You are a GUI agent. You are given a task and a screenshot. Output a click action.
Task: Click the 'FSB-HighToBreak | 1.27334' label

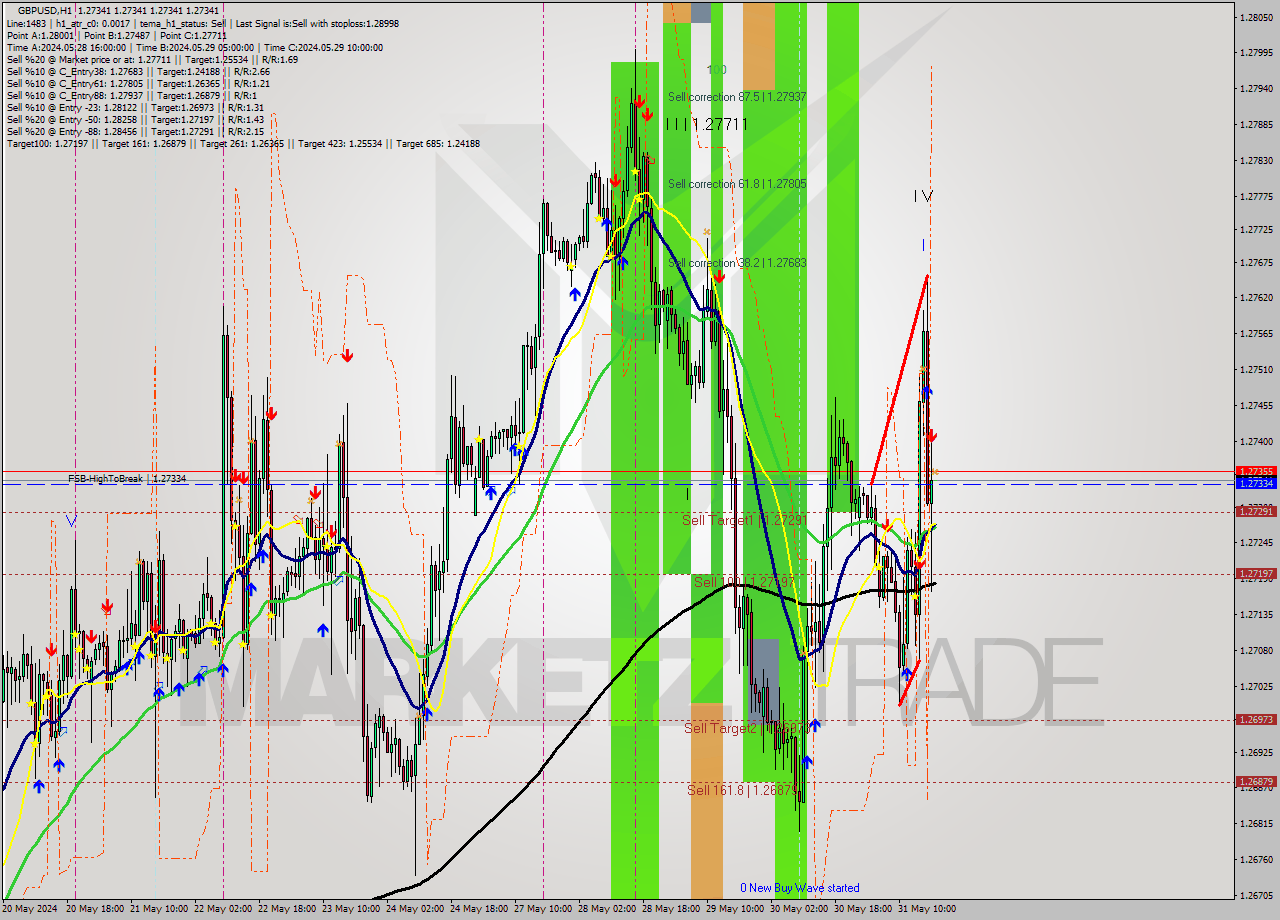(127, 479)
